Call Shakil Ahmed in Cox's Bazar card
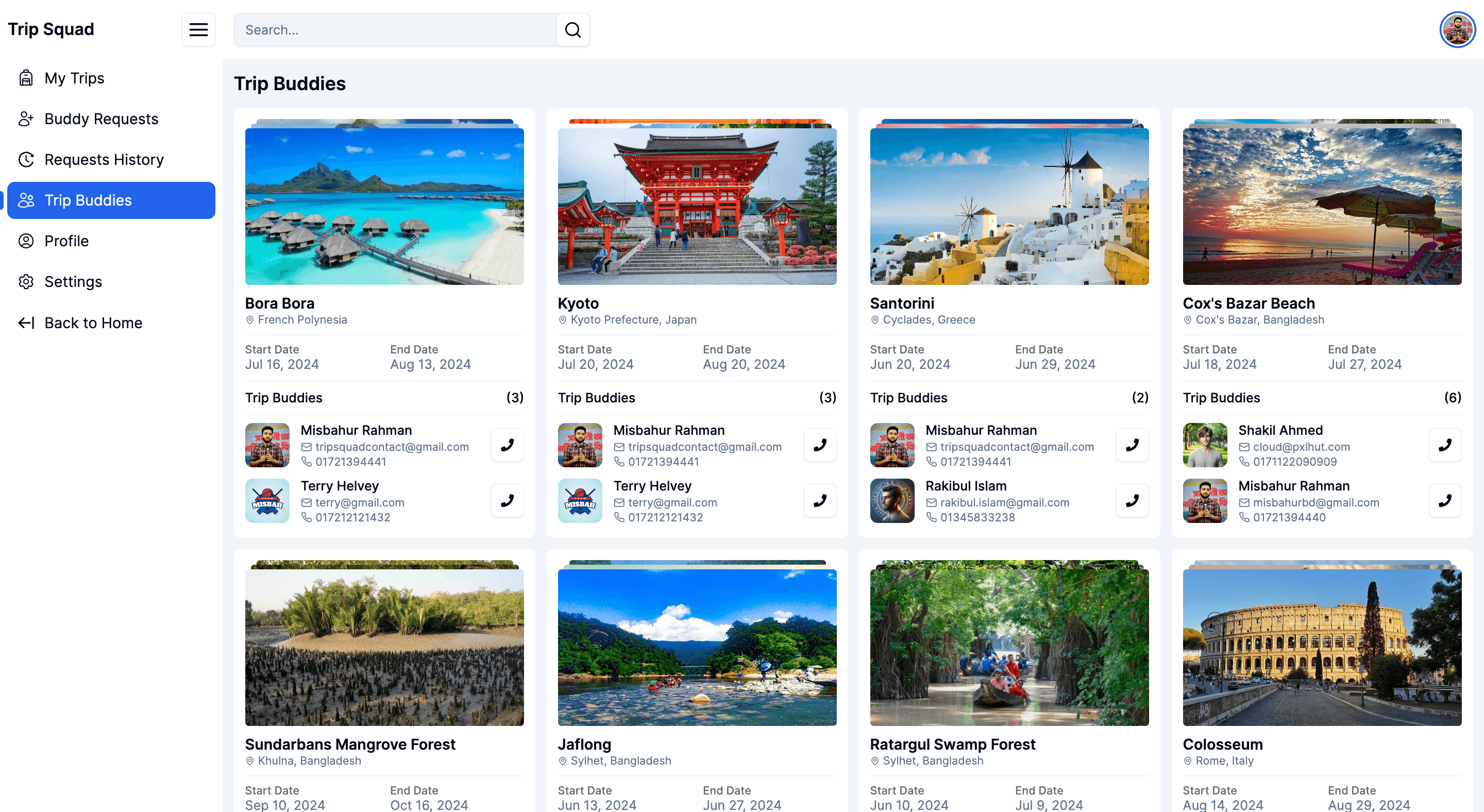Viewport: 1484px width, 812px height. (x=1445, y=445)
